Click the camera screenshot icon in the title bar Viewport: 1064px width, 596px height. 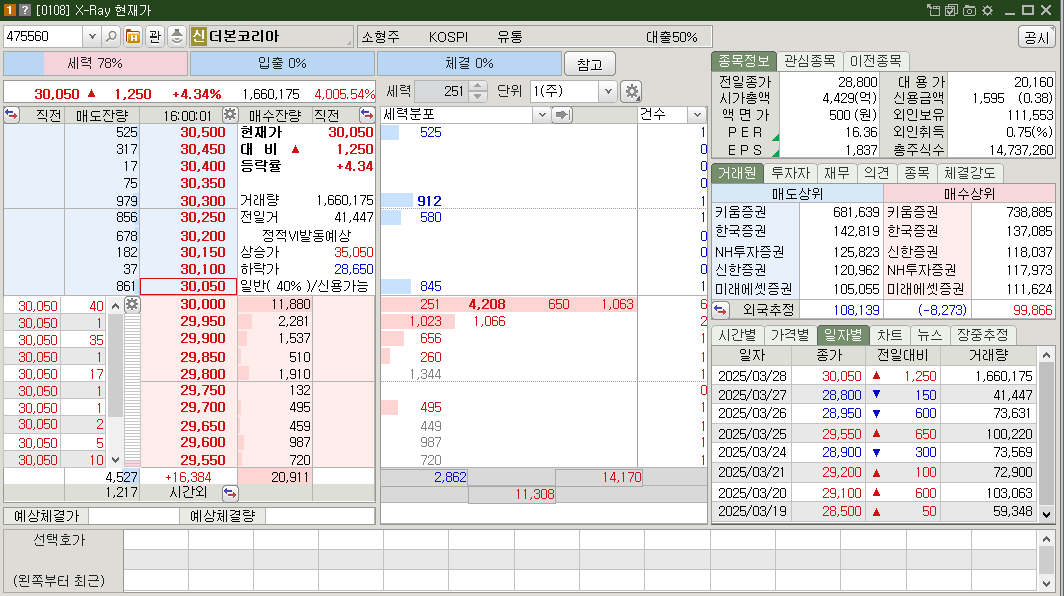click(970, 10)
